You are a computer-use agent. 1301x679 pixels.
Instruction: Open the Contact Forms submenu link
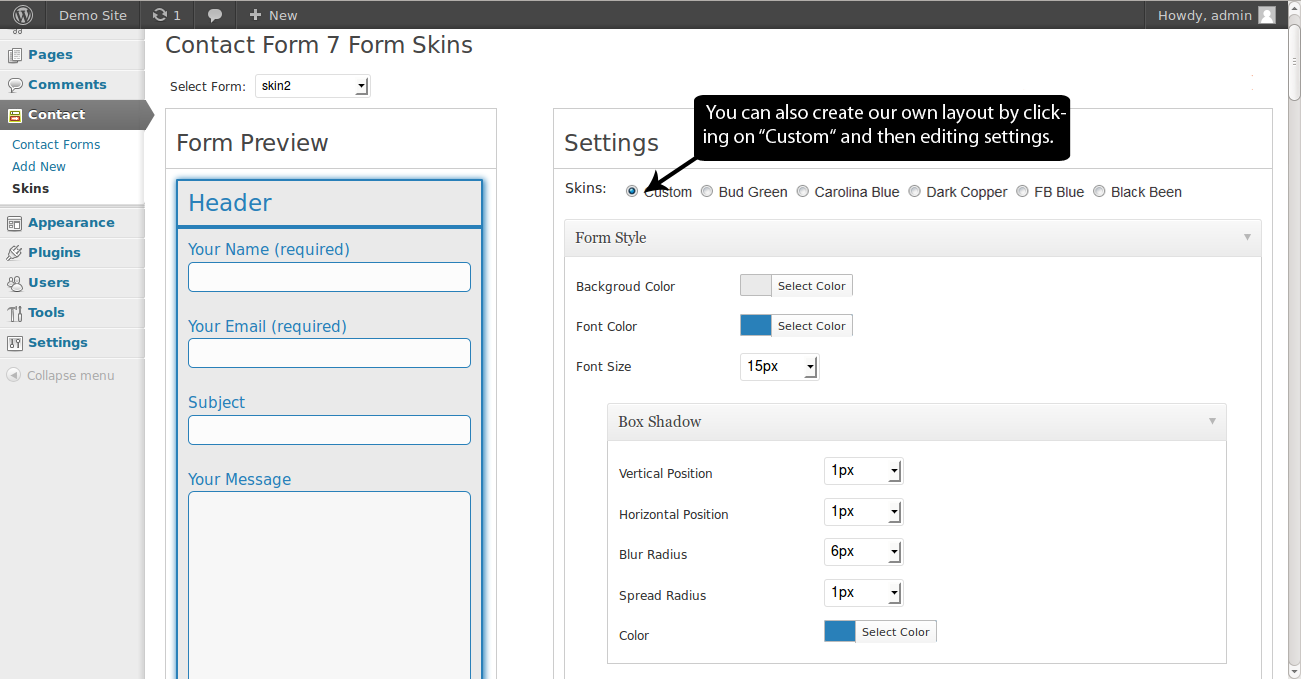(56, 145)
